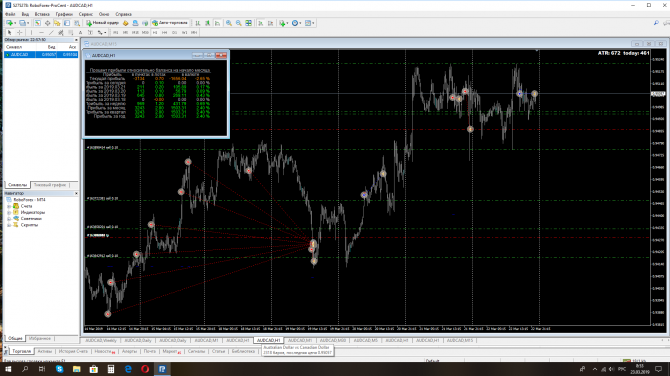The image size is (670, 376).
Task: Click the Новый ордер button
Action: [103, 23]
